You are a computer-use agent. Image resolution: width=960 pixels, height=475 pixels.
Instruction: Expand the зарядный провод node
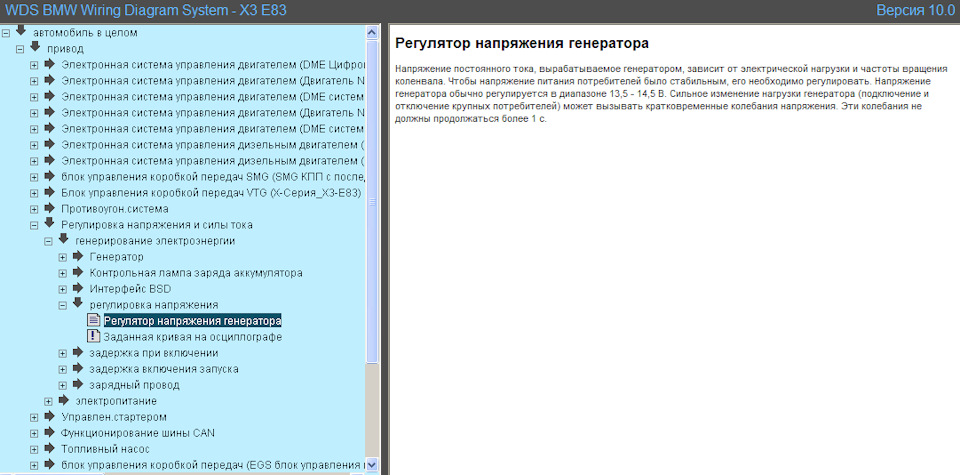(62, 386)
